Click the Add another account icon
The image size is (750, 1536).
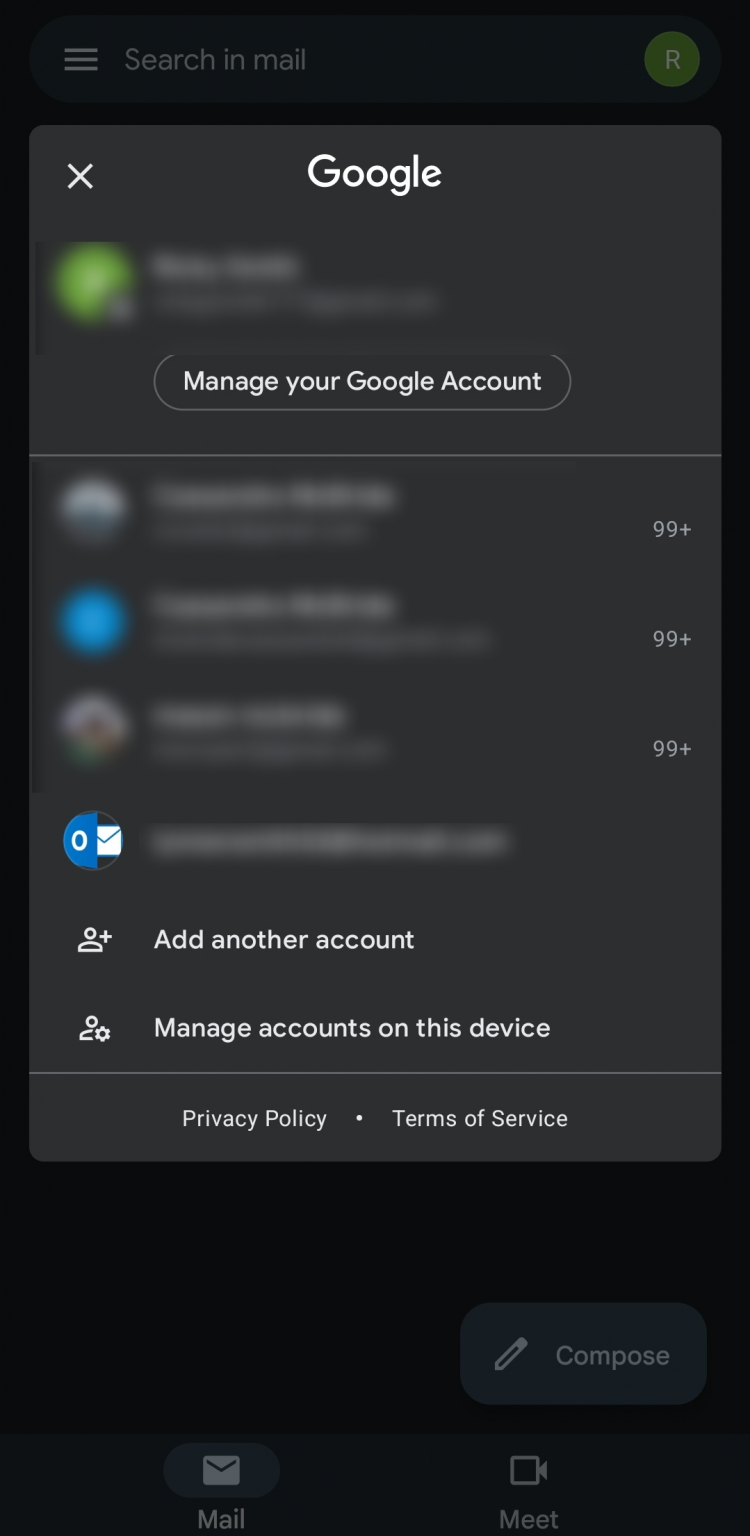click(x=93, y=939)
